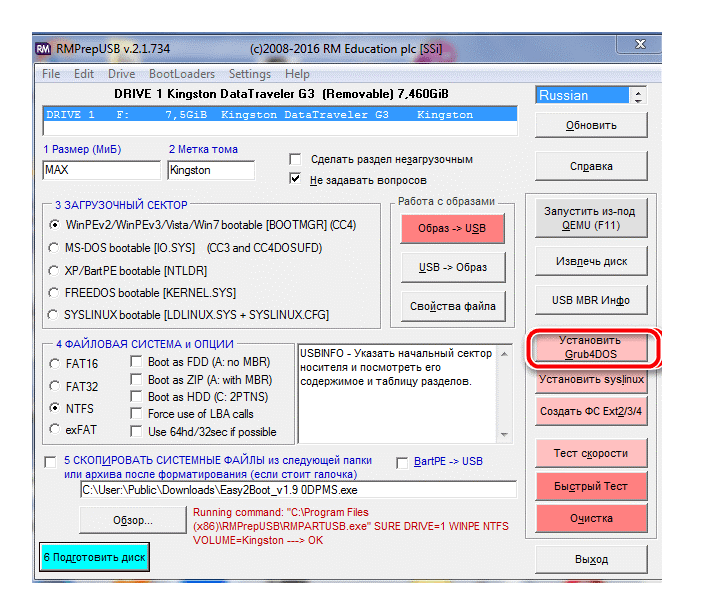This screenshot has height=615, width=706.
Task: Click the USB -> Образ button
Action: 453,267
